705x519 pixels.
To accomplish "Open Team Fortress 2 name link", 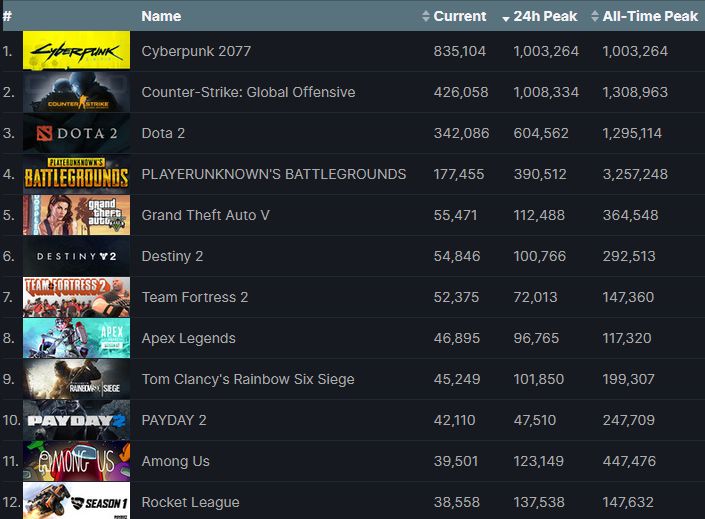I will coord(195,297).
